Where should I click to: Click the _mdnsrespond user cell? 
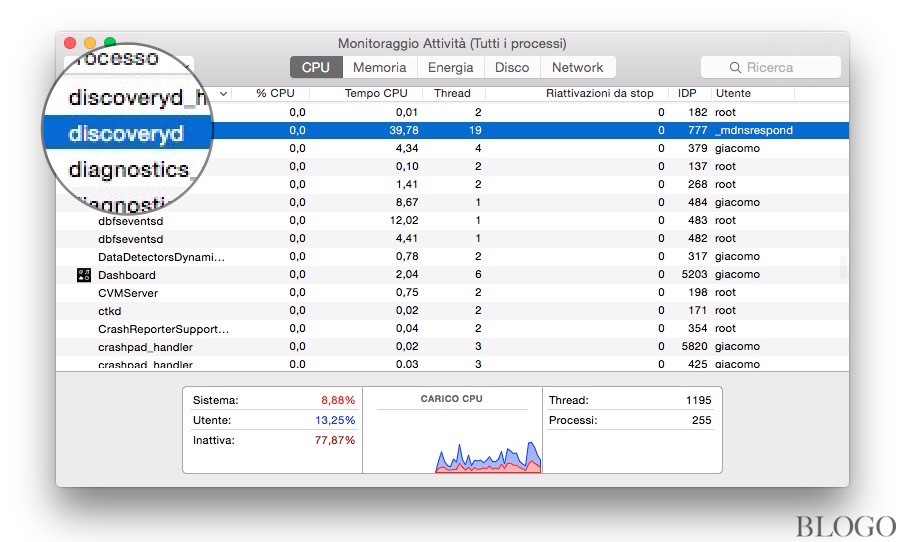[754, 130]
